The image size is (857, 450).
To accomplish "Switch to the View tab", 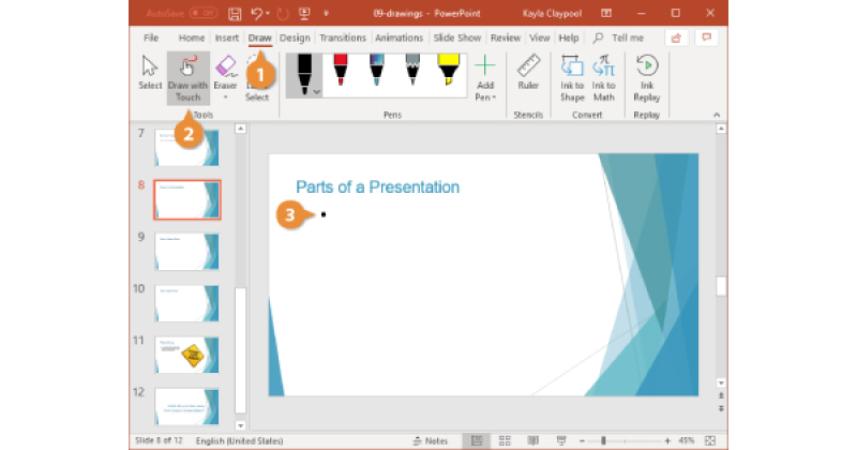I will [539, 38].
